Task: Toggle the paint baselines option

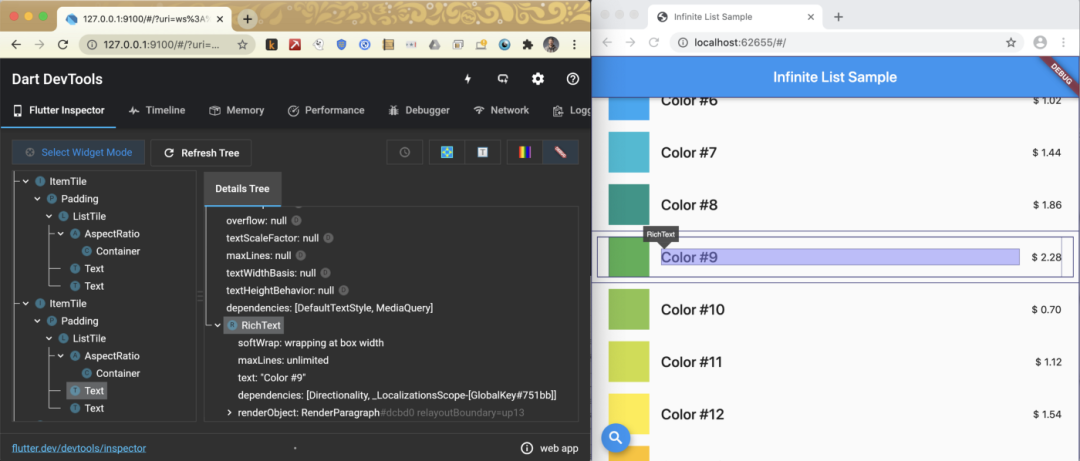Action: [x=482, y=152]
